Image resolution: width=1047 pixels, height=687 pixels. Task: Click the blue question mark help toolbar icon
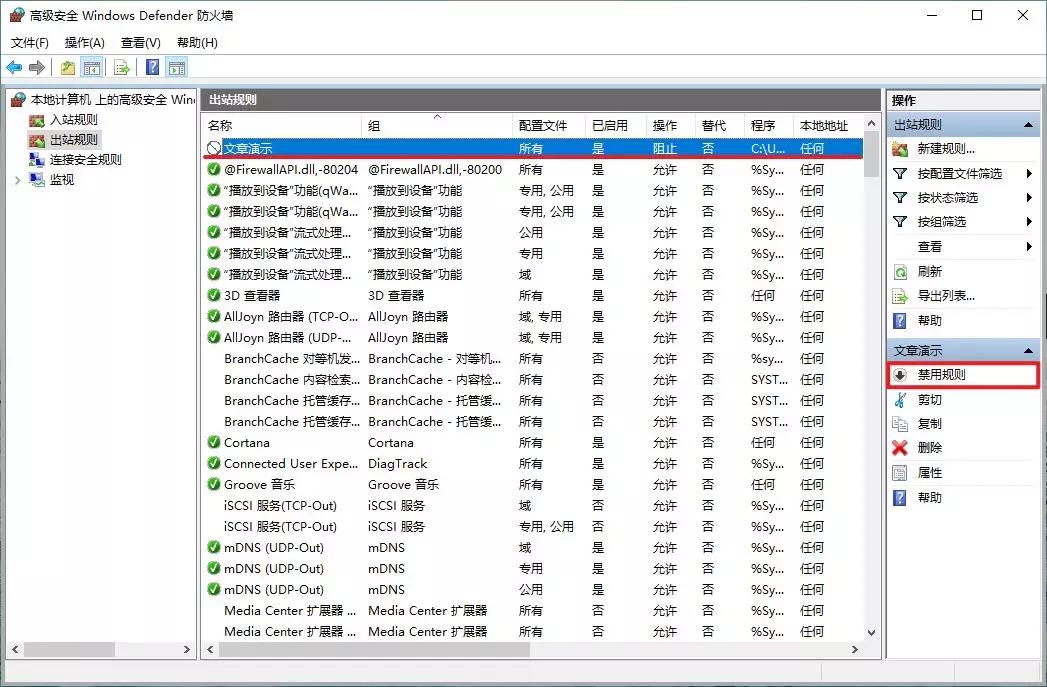pos(150,67)
